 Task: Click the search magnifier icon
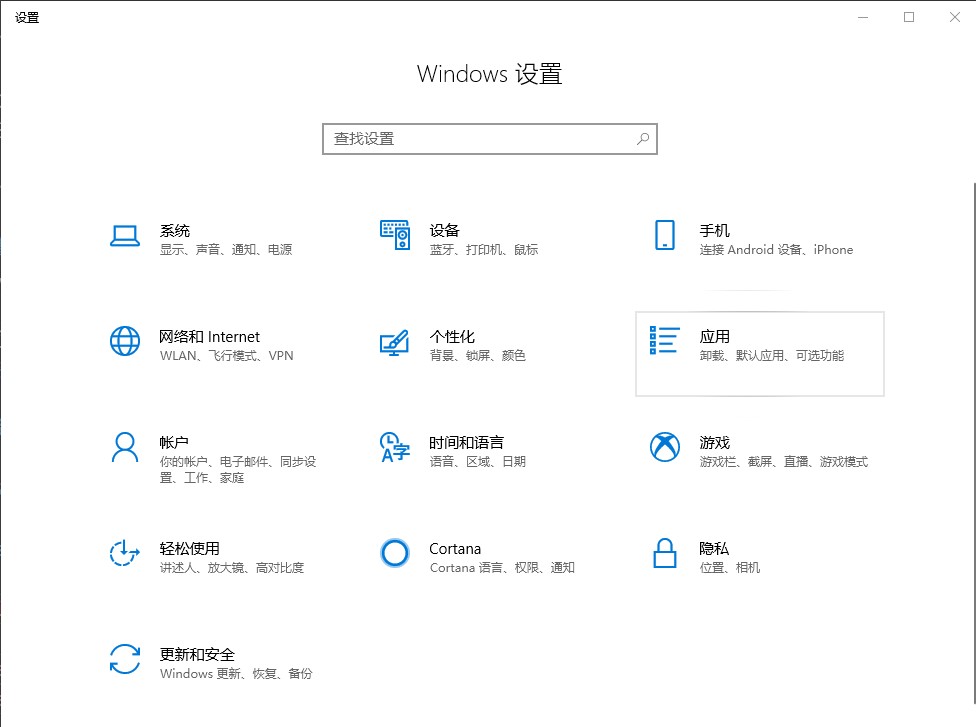[x=643, y=139]
